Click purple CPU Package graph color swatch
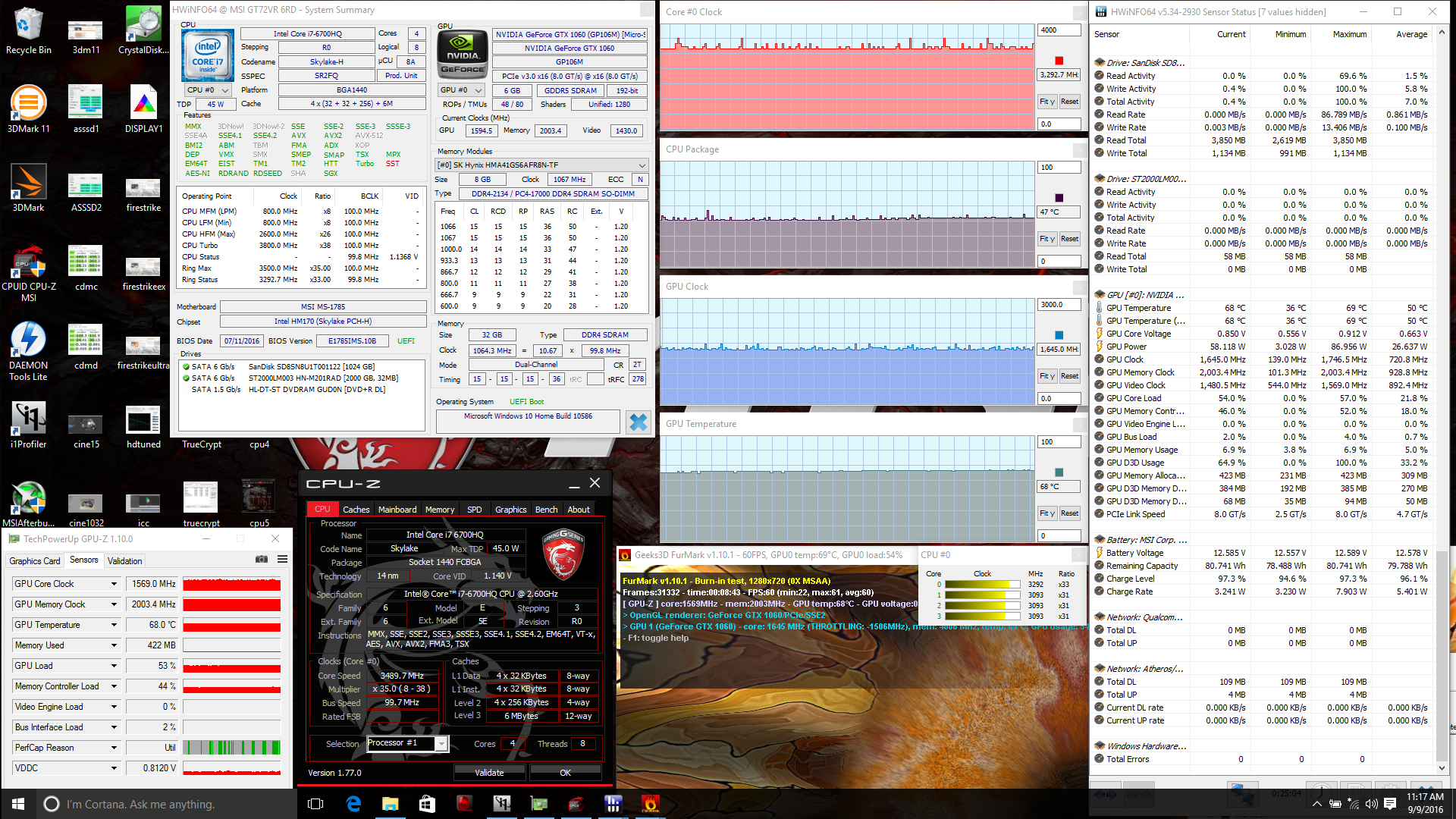Viewport: 1456px width, 819px height. pos(1059,198)
